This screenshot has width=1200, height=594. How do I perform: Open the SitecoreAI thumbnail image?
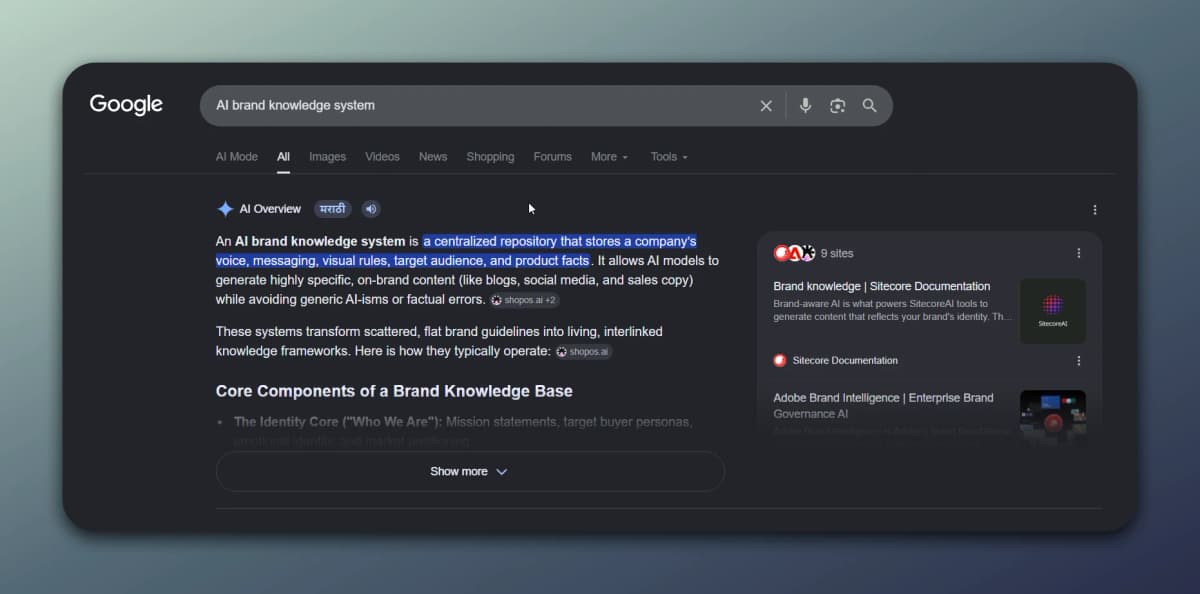coord(1053,311)
